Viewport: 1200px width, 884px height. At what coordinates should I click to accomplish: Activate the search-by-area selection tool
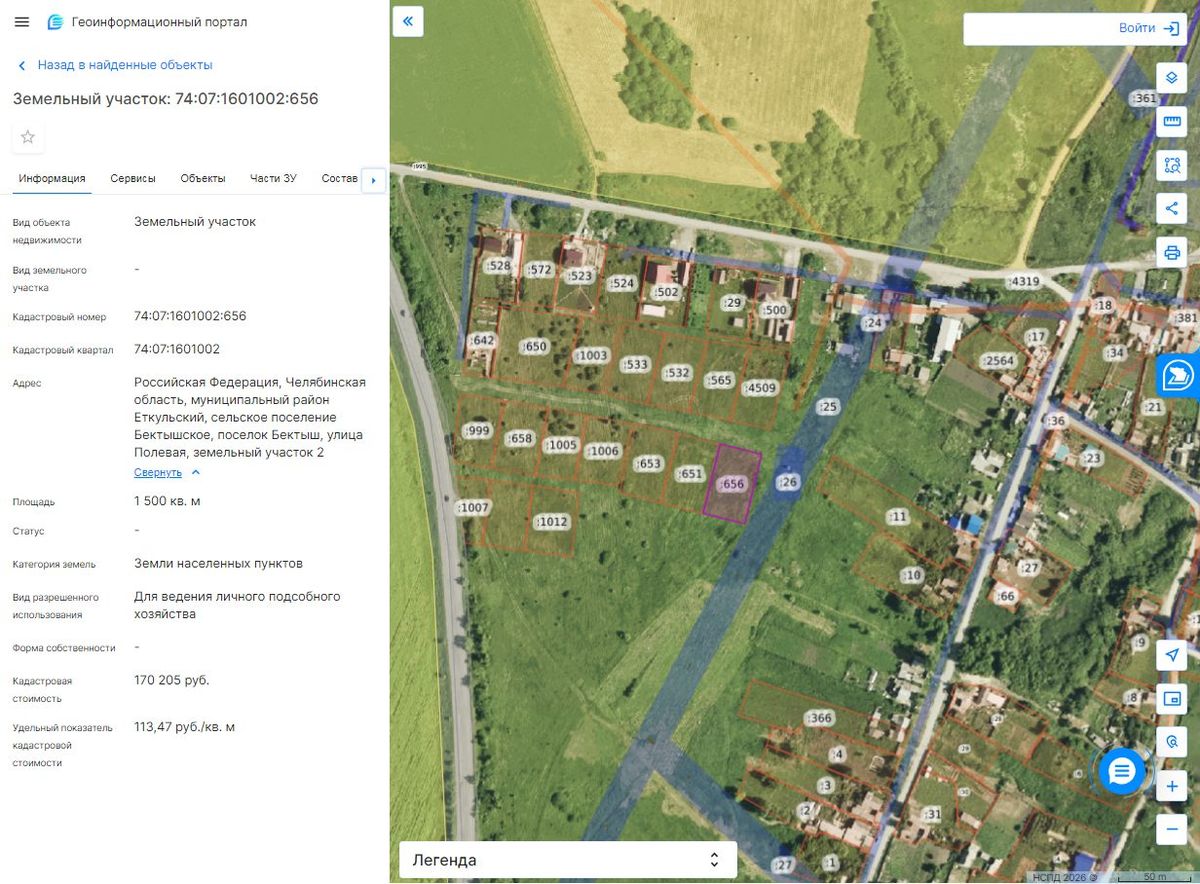[1172, 165]
